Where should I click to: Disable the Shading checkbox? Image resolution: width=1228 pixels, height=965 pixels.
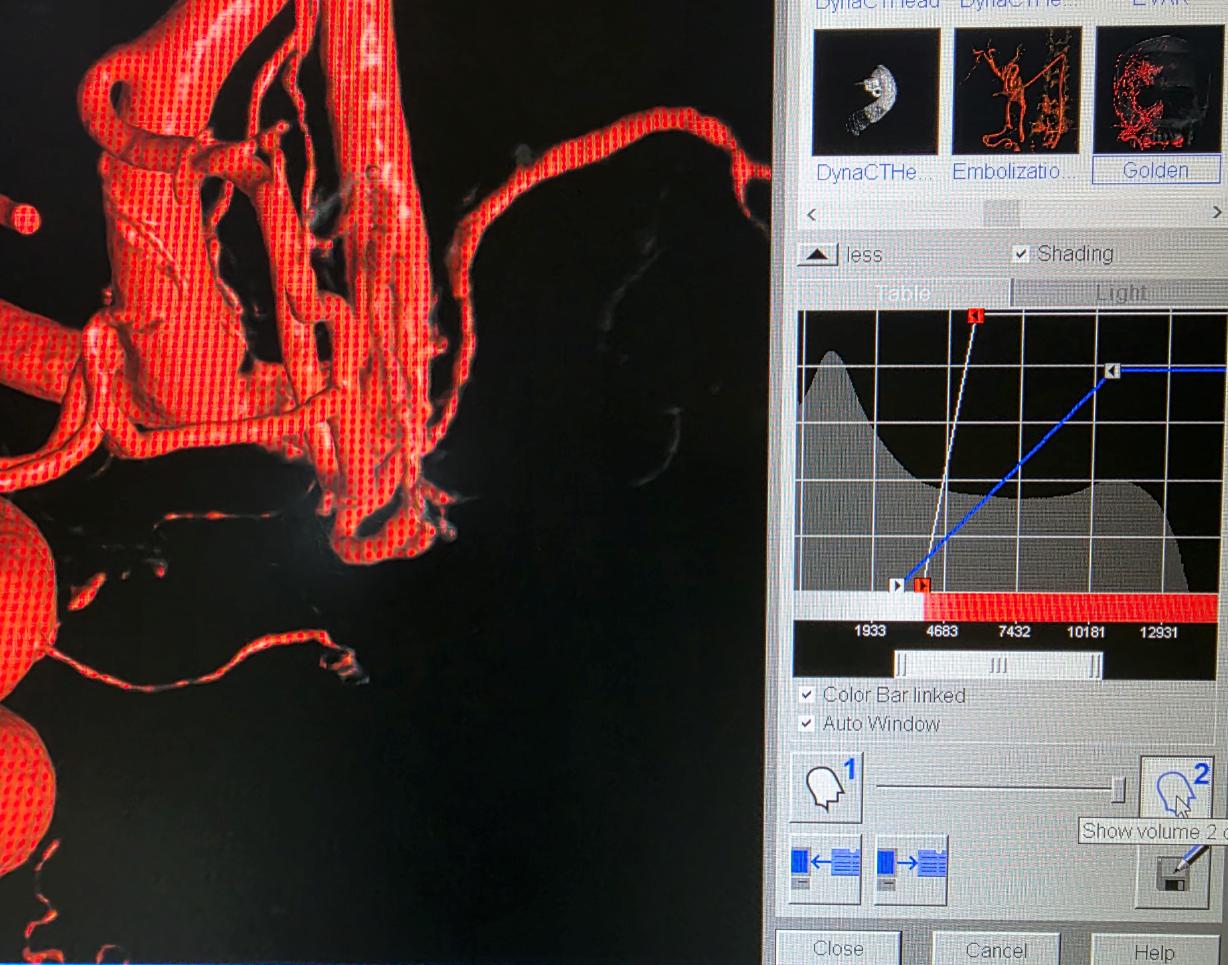point(1020,254)
